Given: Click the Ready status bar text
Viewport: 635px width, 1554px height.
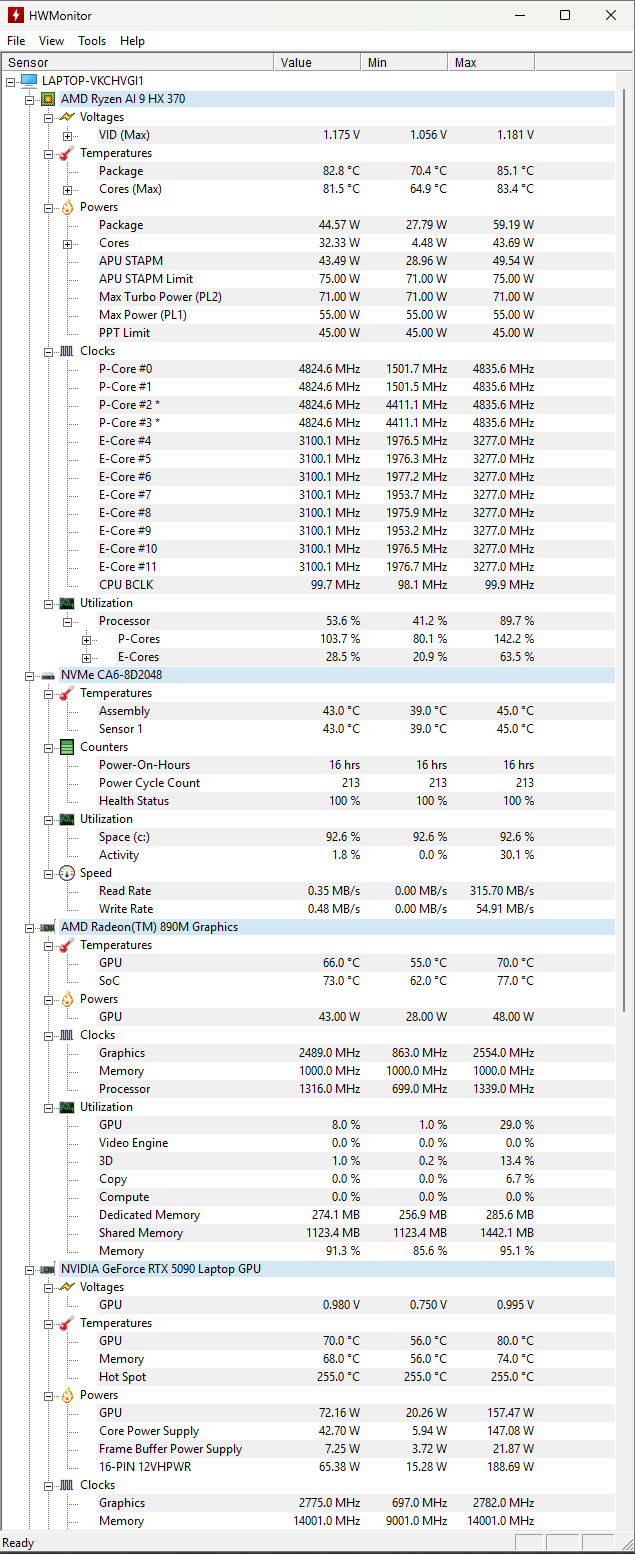Looking at the screenshot, I should (x=19, y=1543).
